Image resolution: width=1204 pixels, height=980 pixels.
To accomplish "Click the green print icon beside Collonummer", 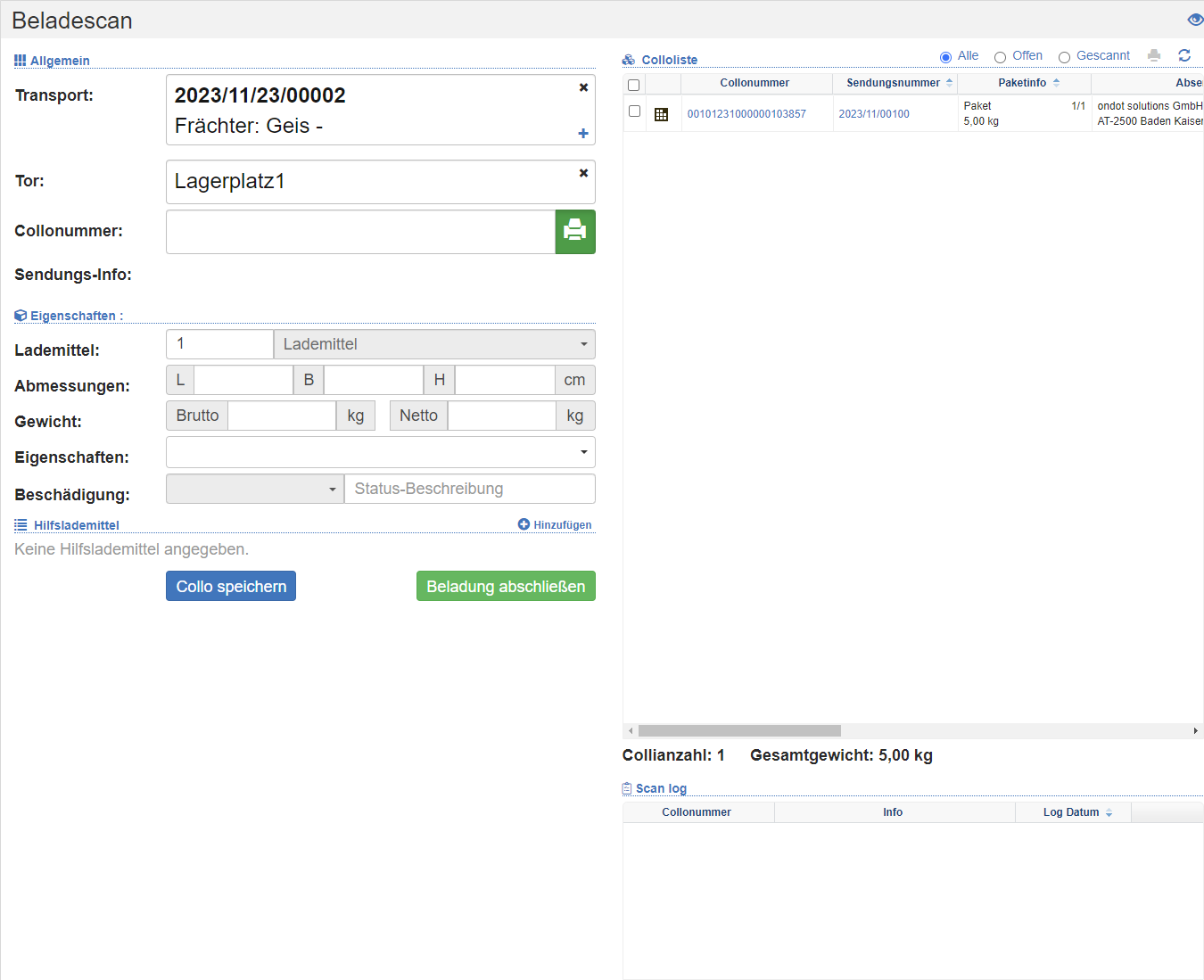I will click(x=575, y=232).
